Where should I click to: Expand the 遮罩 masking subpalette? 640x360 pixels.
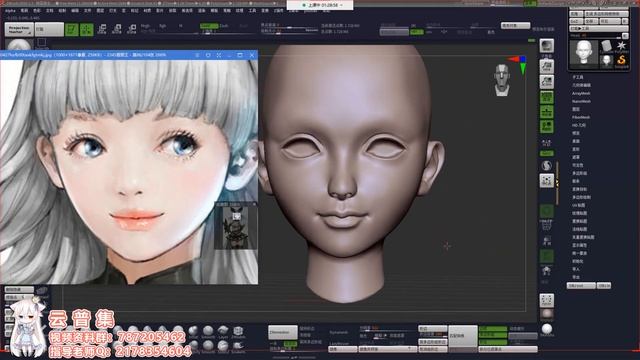[x=576, y=157]
